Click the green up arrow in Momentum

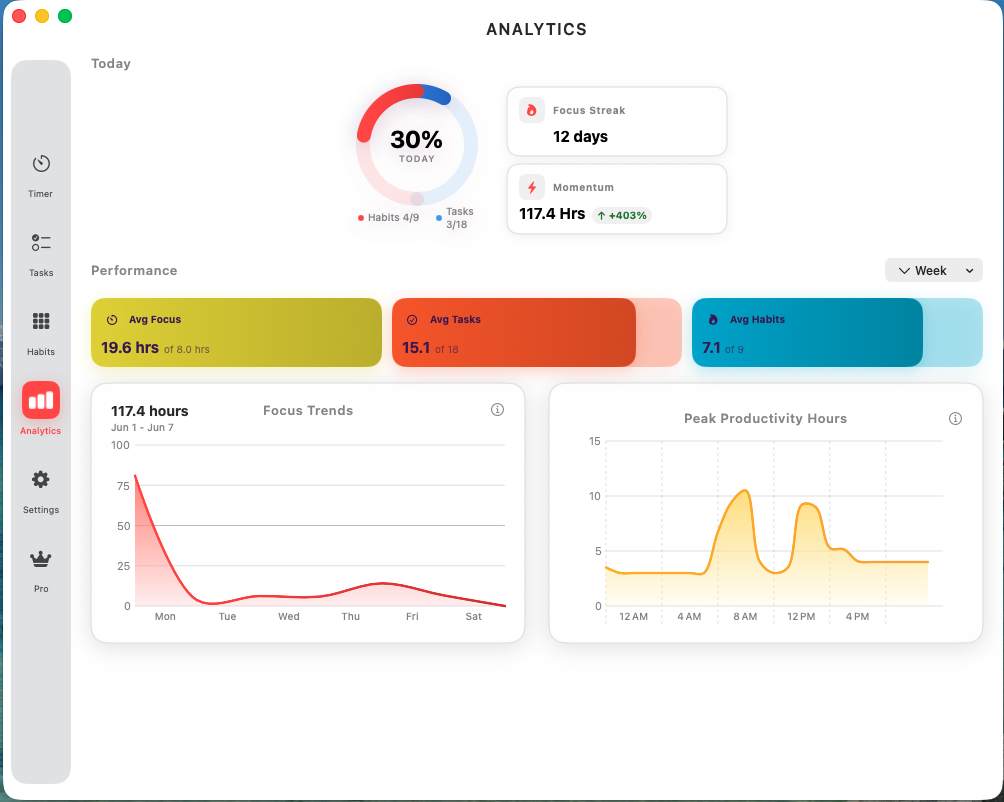[x=601, y=216]
